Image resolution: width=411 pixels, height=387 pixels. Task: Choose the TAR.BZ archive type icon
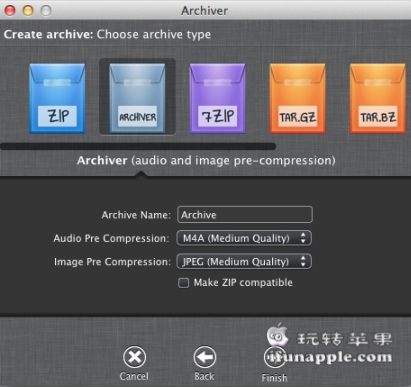(x=378, y=98)
